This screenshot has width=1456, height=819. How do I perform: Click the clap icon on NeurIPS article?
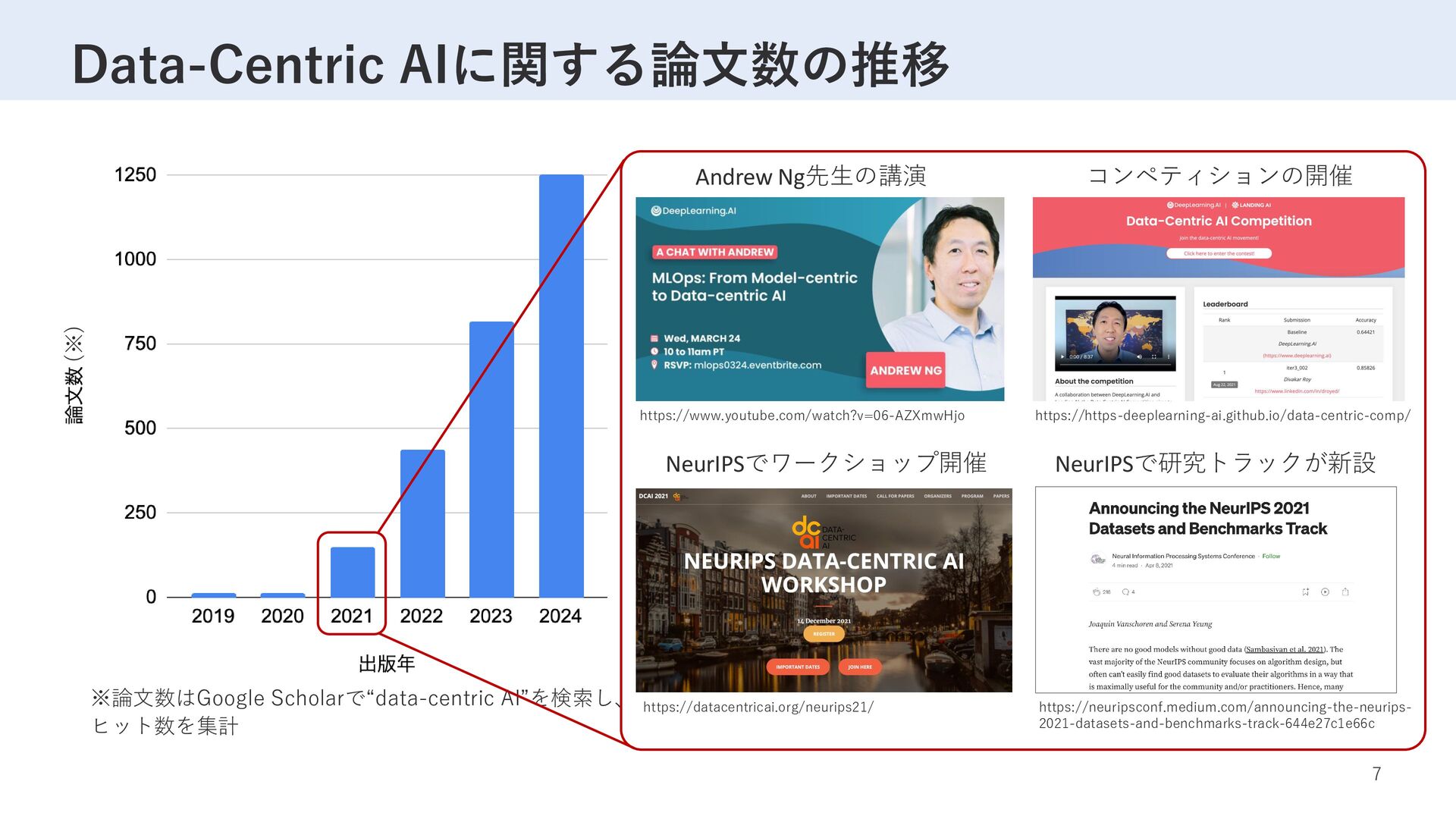click(1097, 591)
